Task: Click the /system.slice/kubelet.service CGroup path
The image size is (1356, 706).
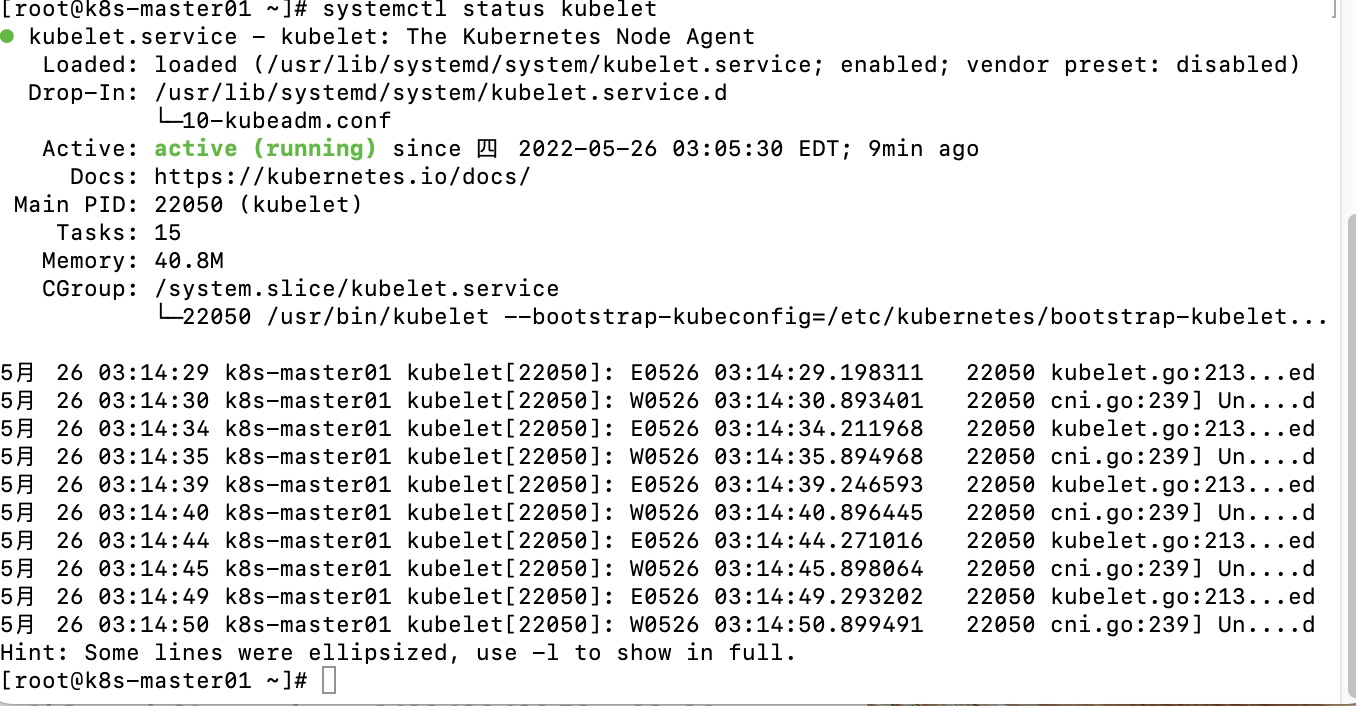Action: 356,289
